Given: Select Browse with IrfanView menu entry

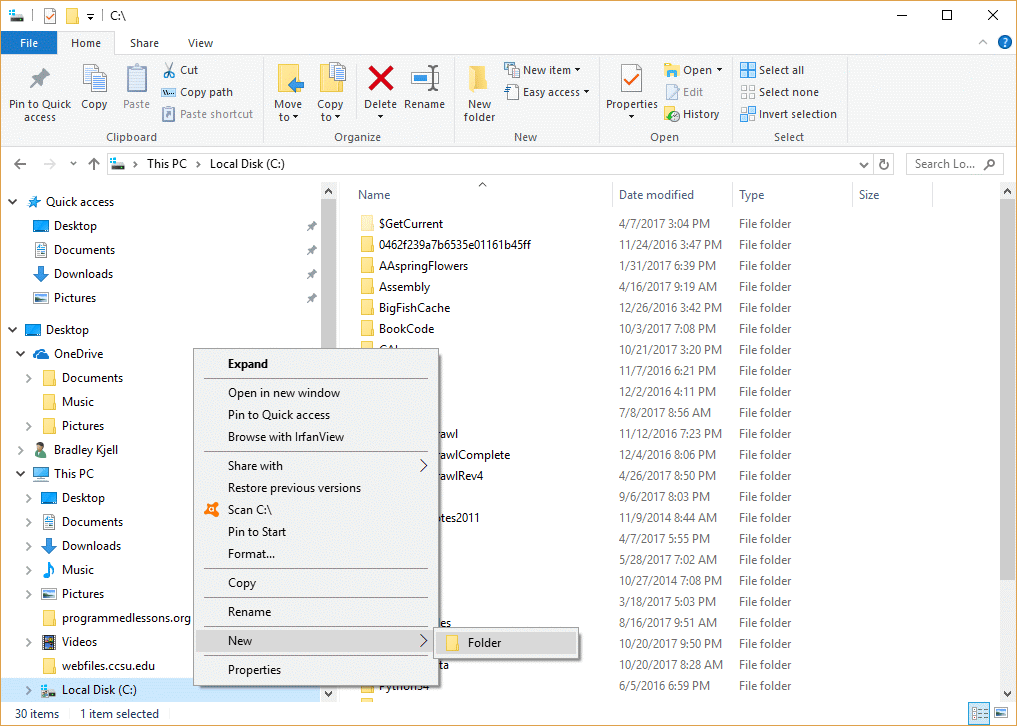Looking at the screenshot, I should pos(316,437).
